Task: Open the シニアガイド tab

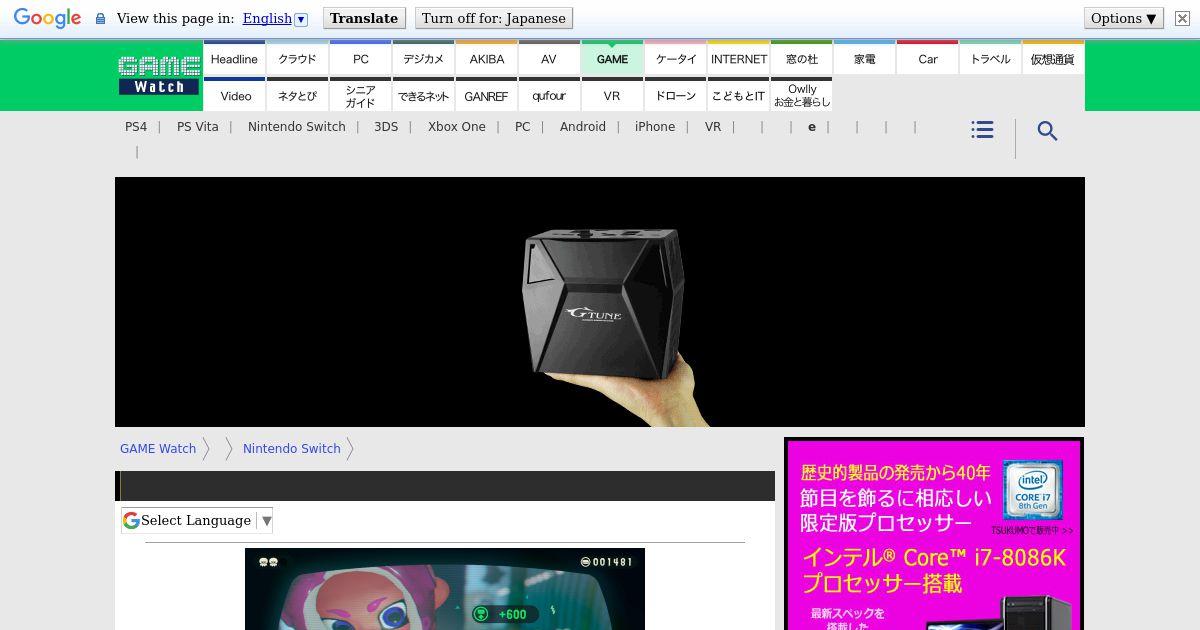Action: click(x=360, y=95)
